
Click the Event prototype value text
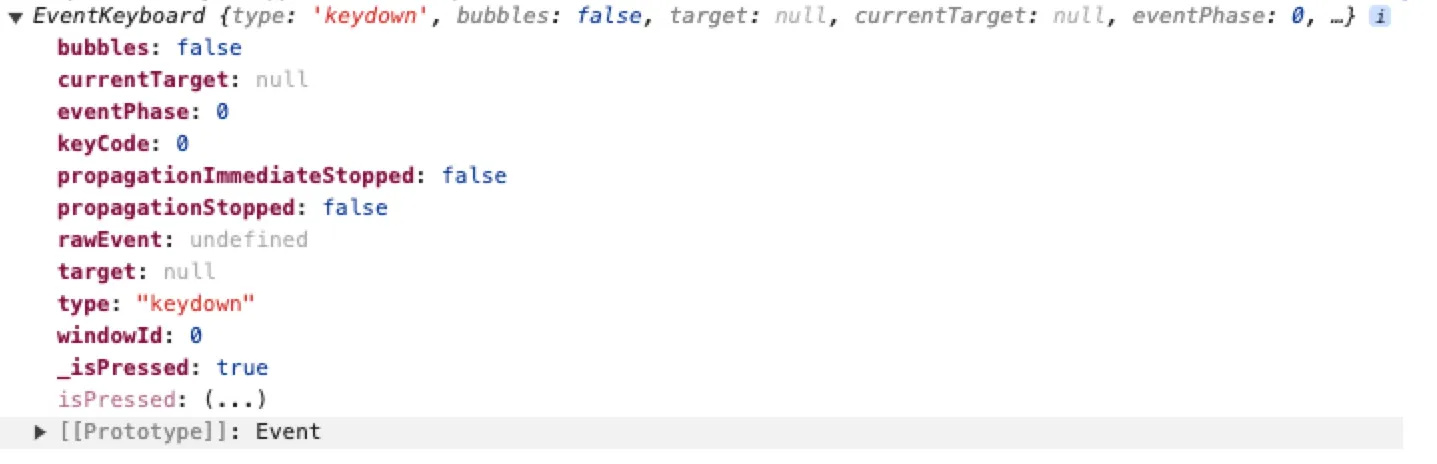click(x=288, y=432)
